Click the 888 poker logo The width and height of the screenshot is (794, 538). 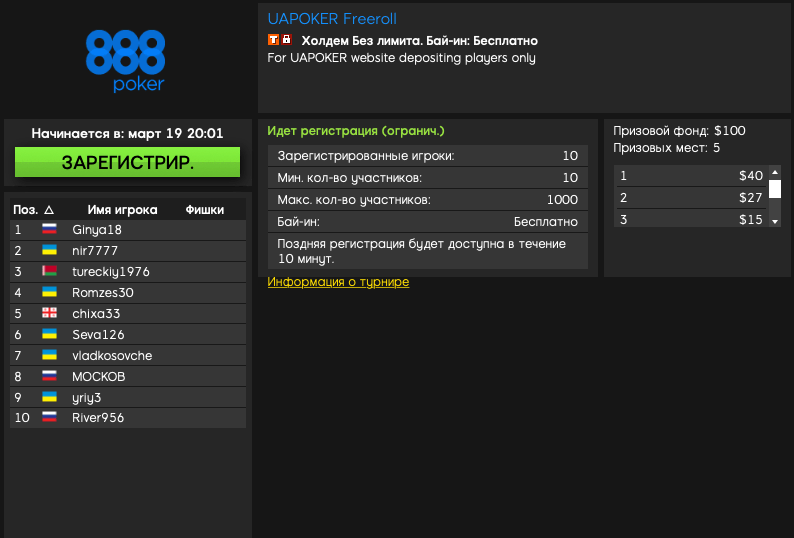click(x=126, y=61)
